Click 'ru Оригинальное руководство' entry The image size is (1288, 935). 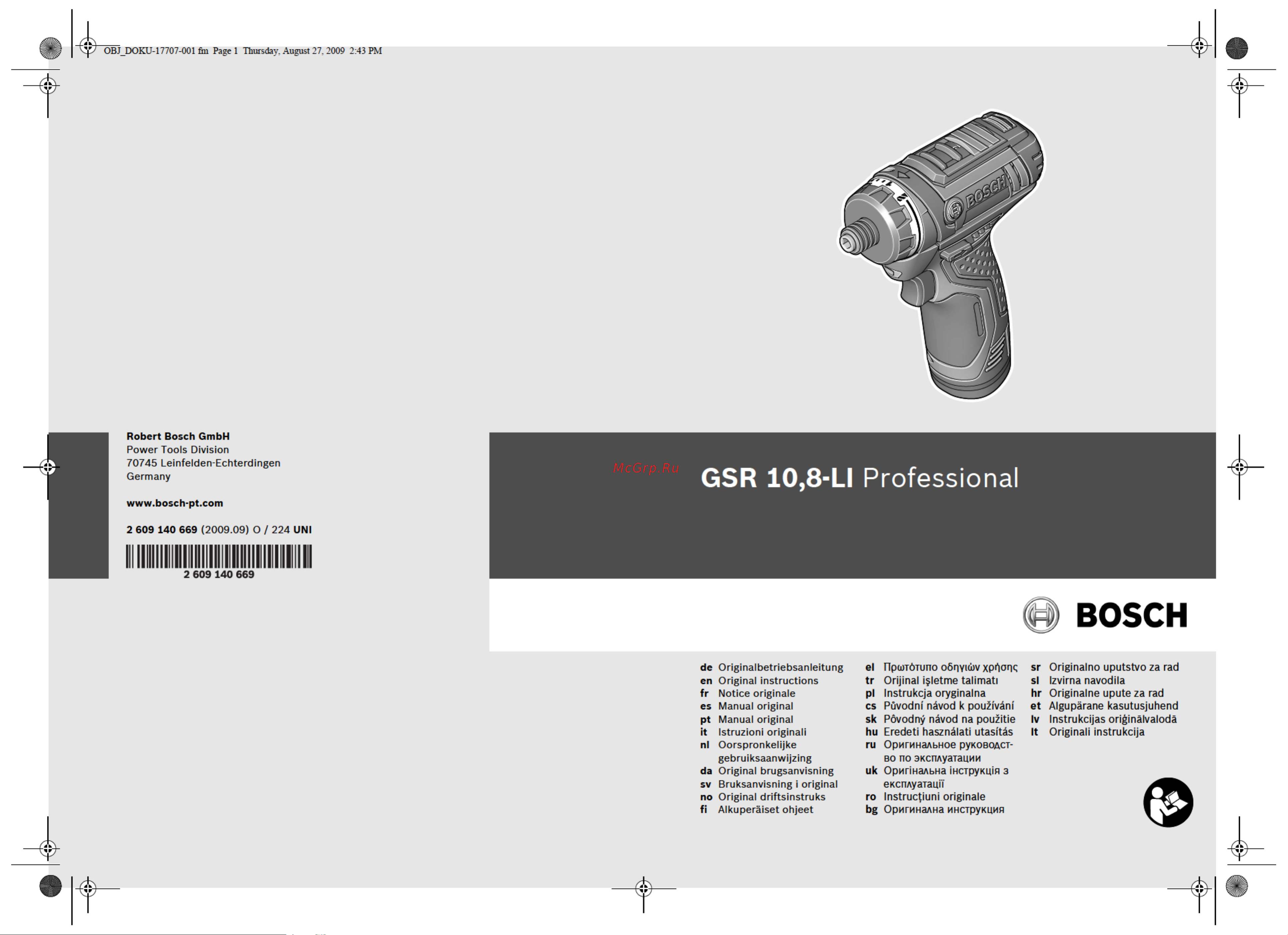point(939,751)
